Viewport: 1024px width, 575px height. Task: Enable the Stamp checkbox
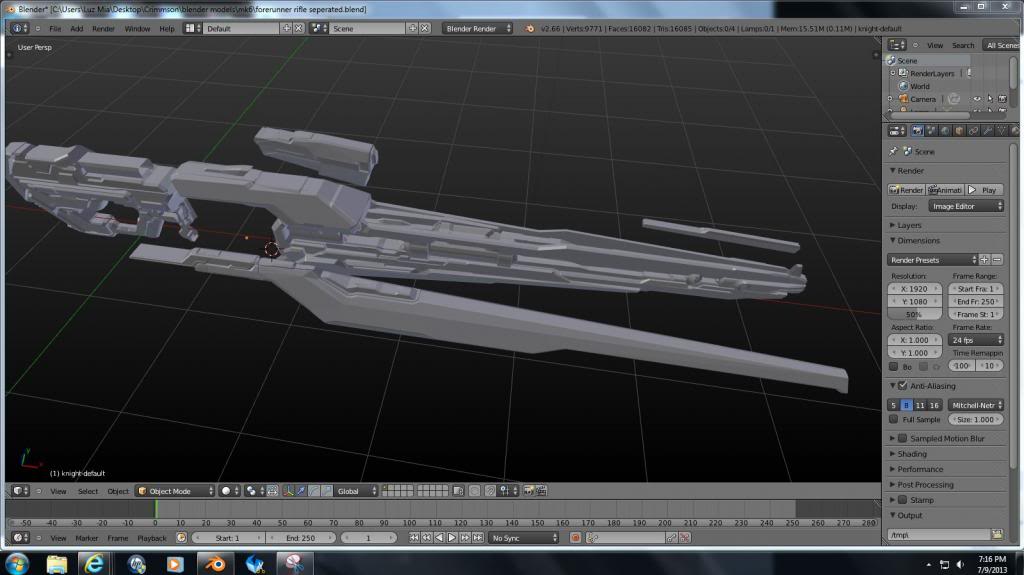pyautogui.click(x=903, y=500)
